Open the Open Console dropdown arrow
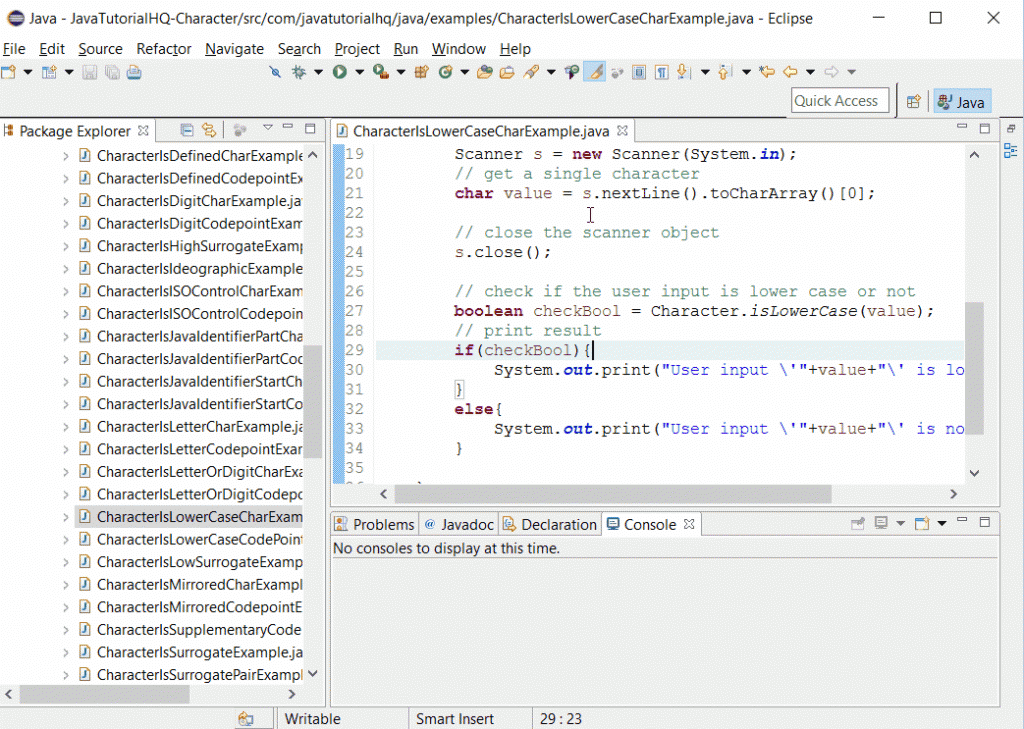The width and height of the screenshot is (1024, 729). 942,523
